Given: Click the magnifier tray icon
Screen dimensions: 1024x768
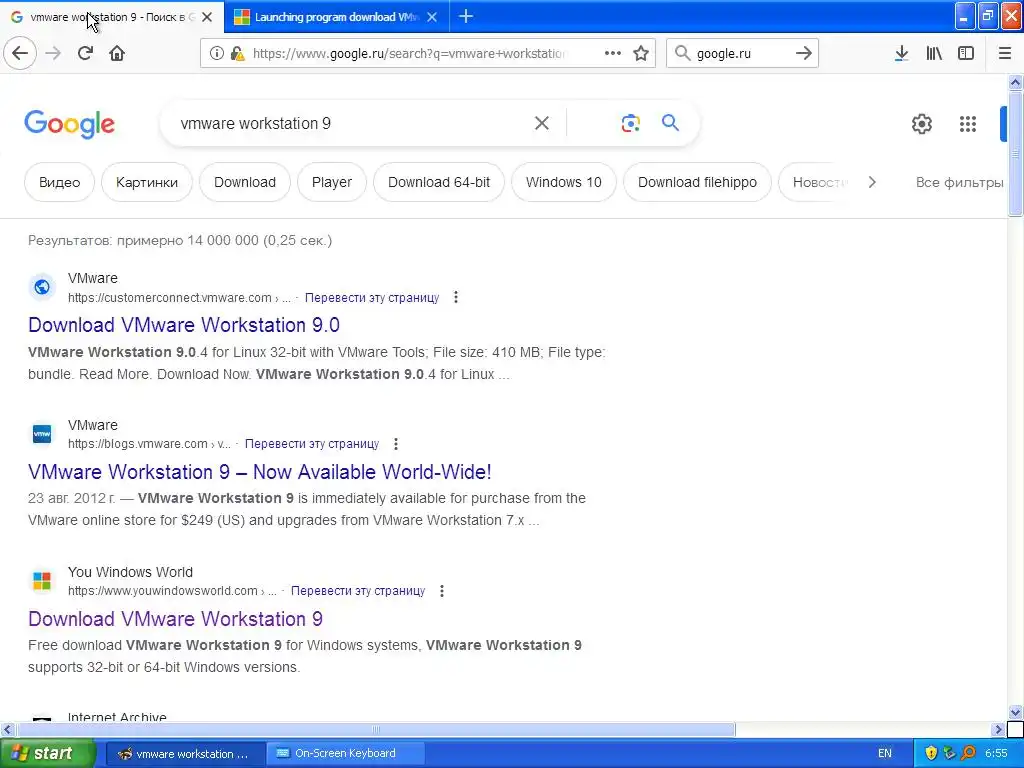Looking at the screenshot, I should [968, 753].
